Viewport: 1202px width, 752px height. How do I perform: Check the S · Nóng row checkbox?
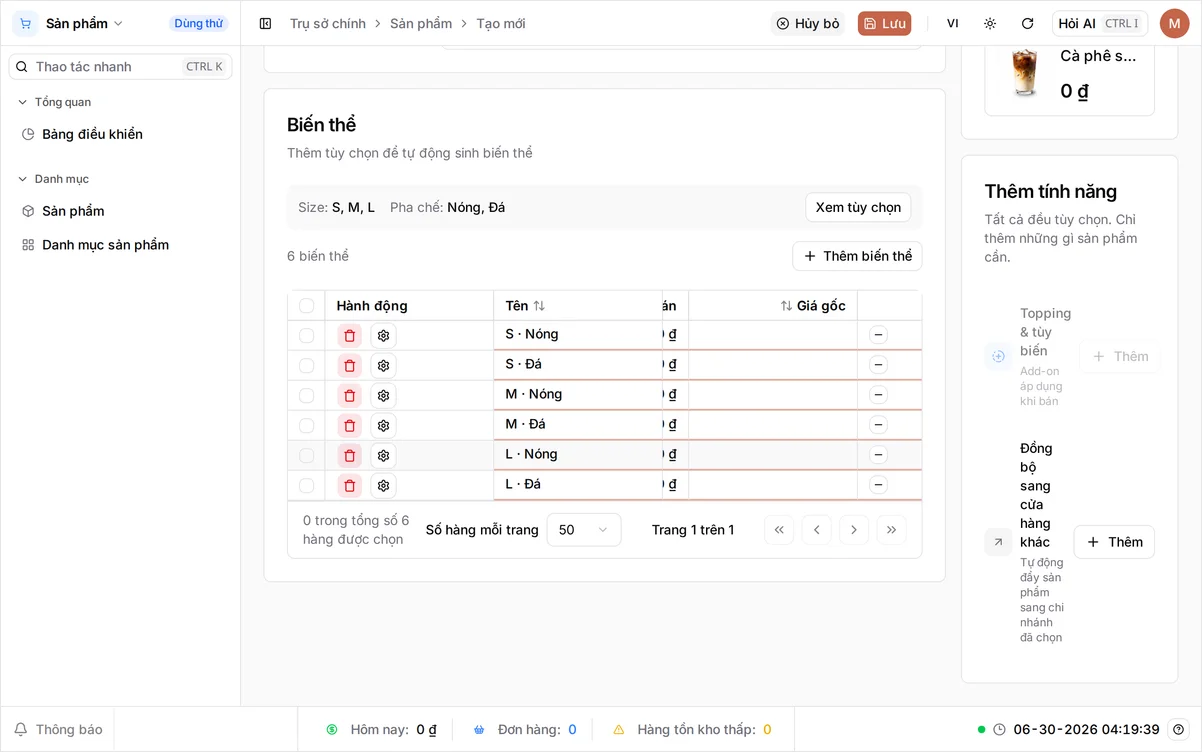click(307, 336)
